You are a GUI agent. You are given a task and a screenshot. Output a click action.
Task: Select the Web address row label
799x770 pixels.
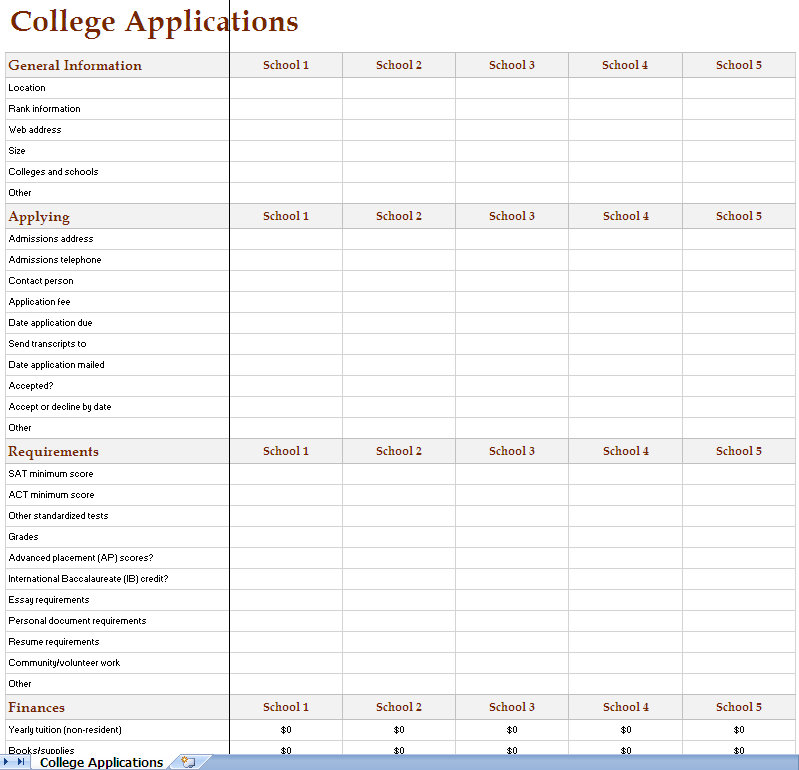35,129
